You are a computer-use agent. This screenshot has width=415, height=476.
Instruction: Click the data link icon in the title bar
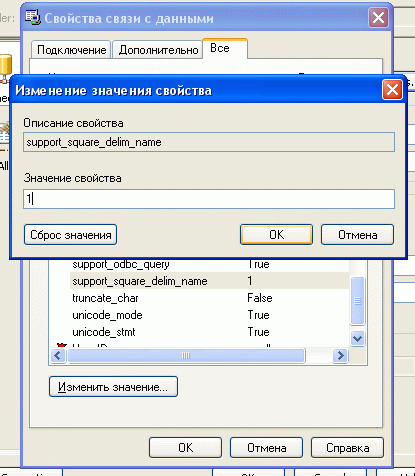(33, 17)
